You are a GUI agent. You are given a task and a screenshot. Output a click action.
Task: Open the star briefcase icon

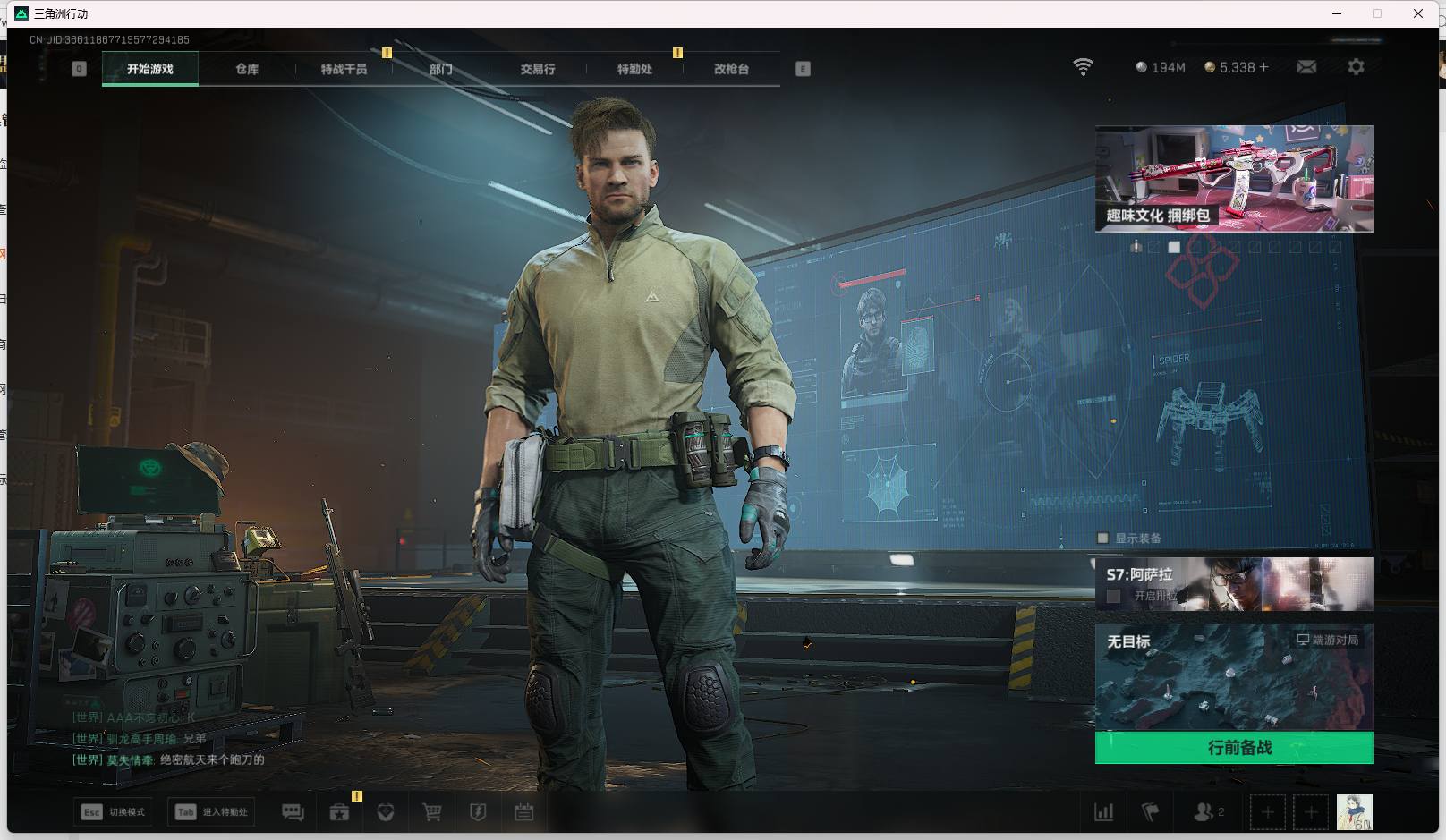[339, 812]
